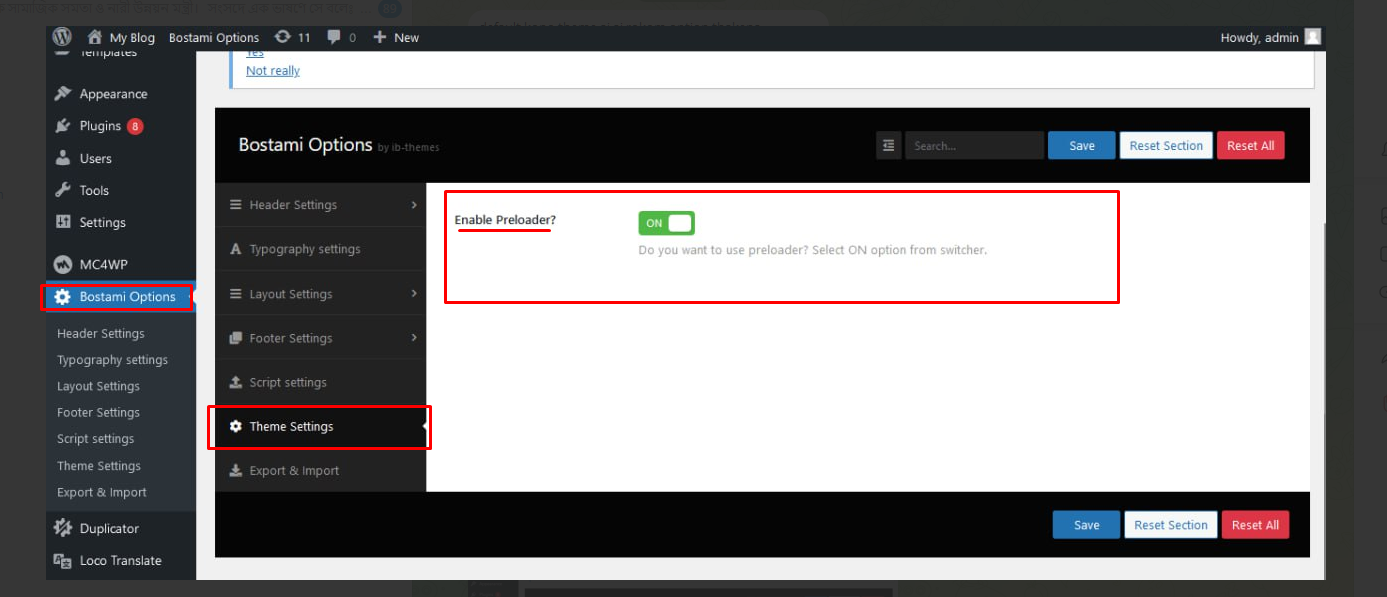Click the "Not really" link
This screenshot has width=1387, height=597.
273,71
